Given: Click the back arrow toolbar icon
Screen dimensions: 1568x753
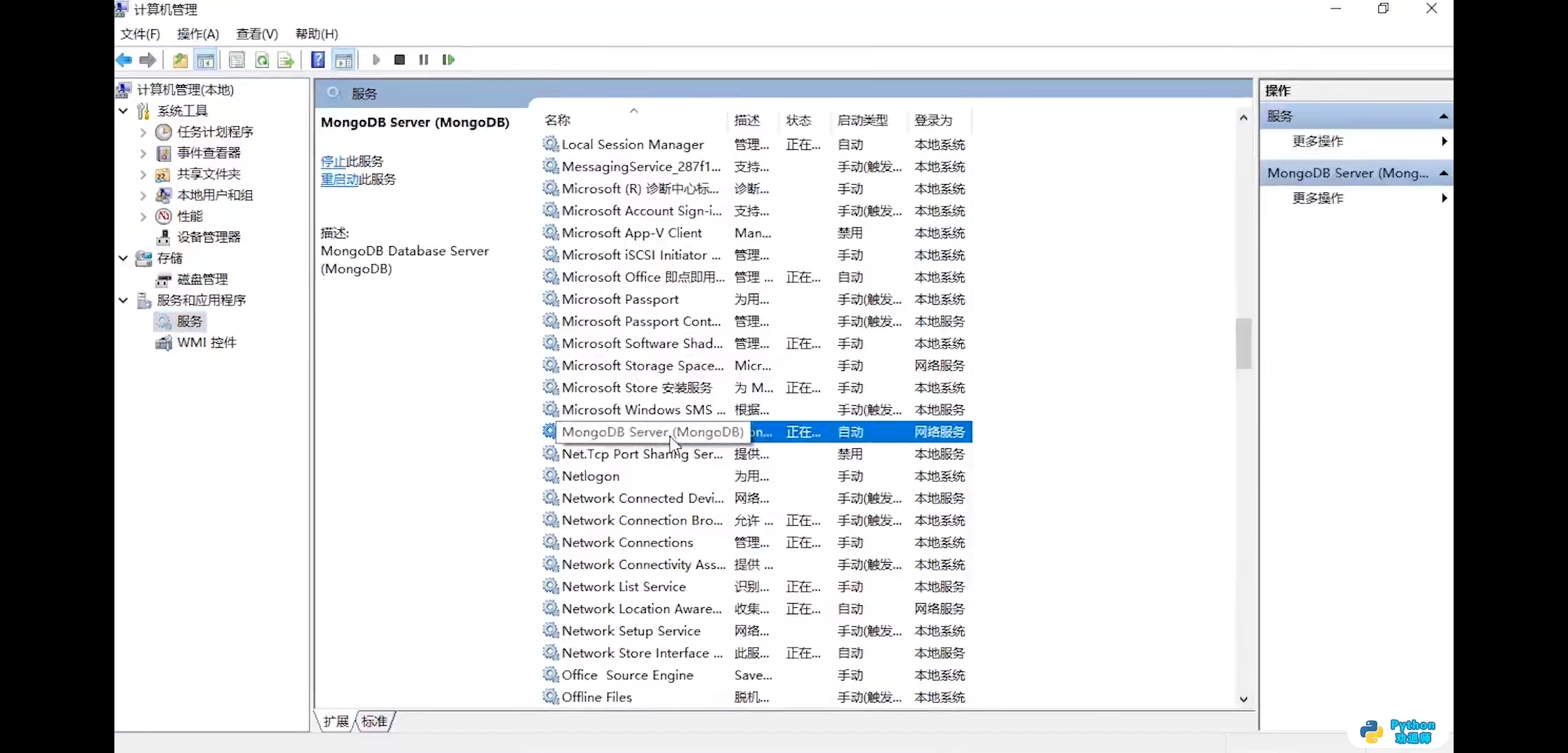Looking at the screenshot, I should pyautogui.click(x=124, y=60).
